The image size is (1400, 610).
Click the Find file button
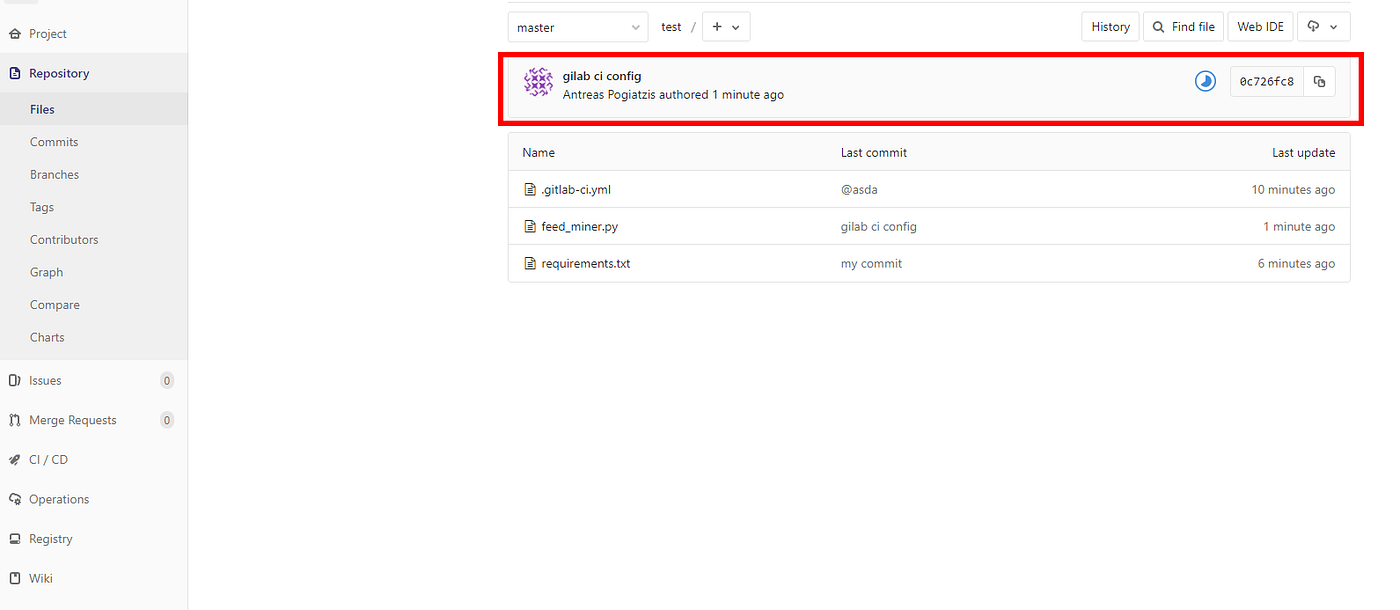tap(1184, 27)
